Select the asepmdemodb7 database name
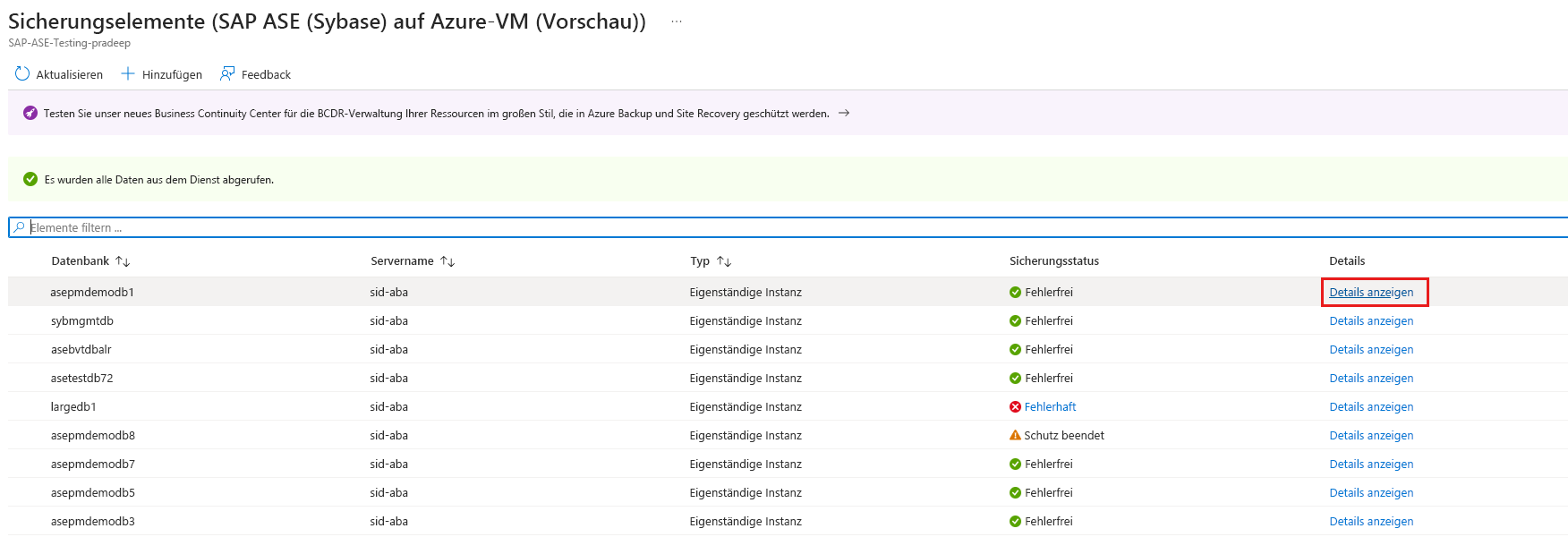The height and width of the screenshot is (537, 1568). (93, 464)
